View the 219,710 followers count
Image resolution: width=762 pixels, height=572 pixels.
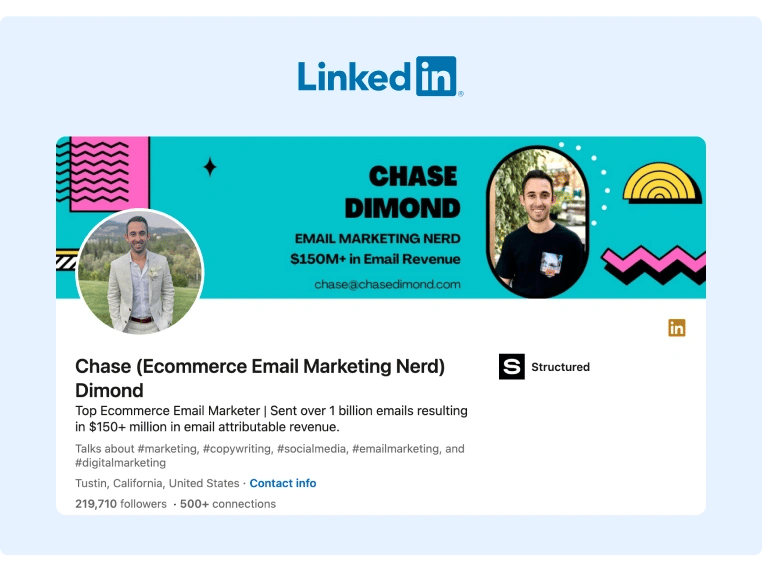[121, 504]
